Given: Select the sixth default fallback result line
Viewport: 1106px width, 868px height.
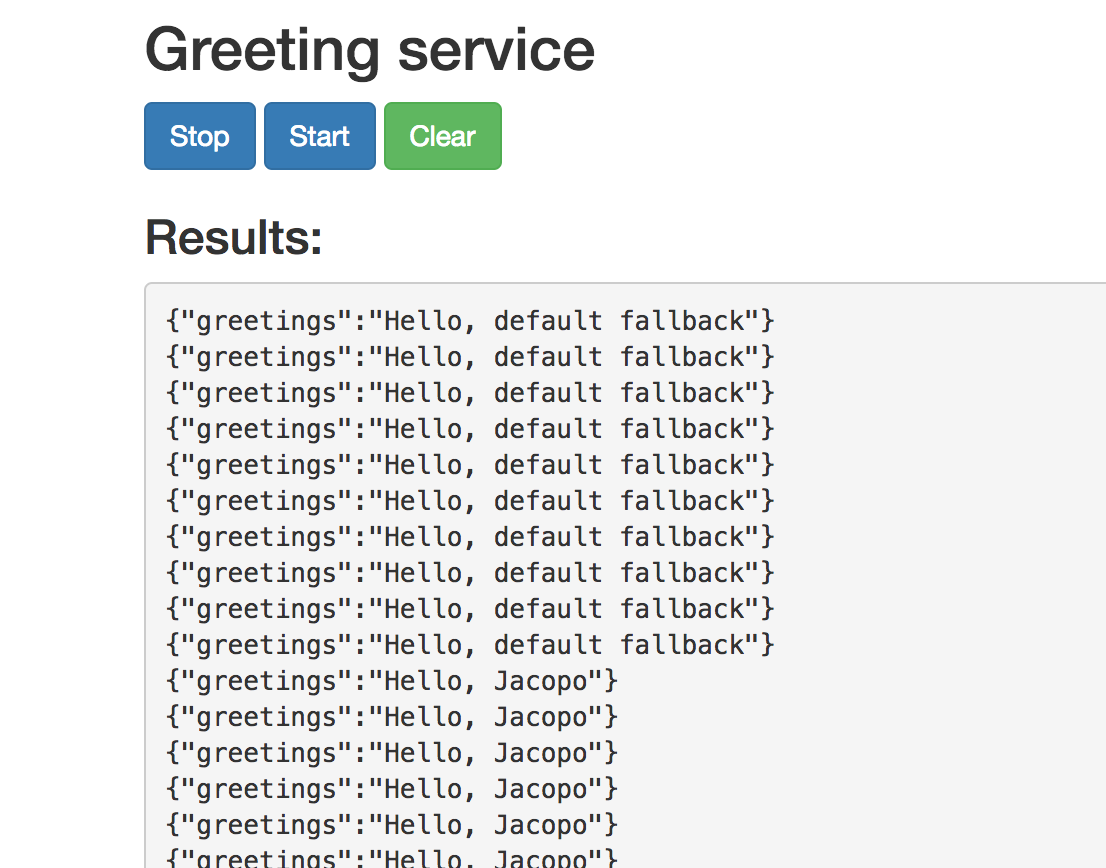Looking at the screenshot, I should [x=470, y=501].
